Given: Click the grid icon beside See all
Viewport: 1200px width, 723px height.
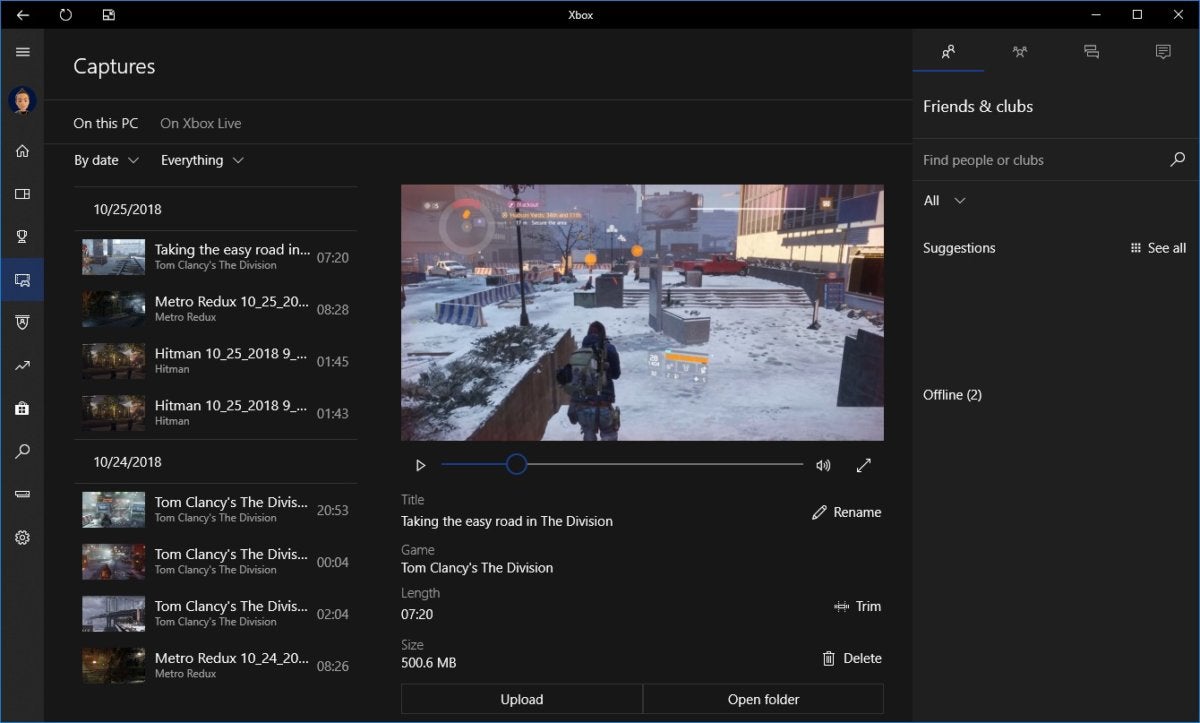Looking at the screenshot, I should click(1135, 248).
